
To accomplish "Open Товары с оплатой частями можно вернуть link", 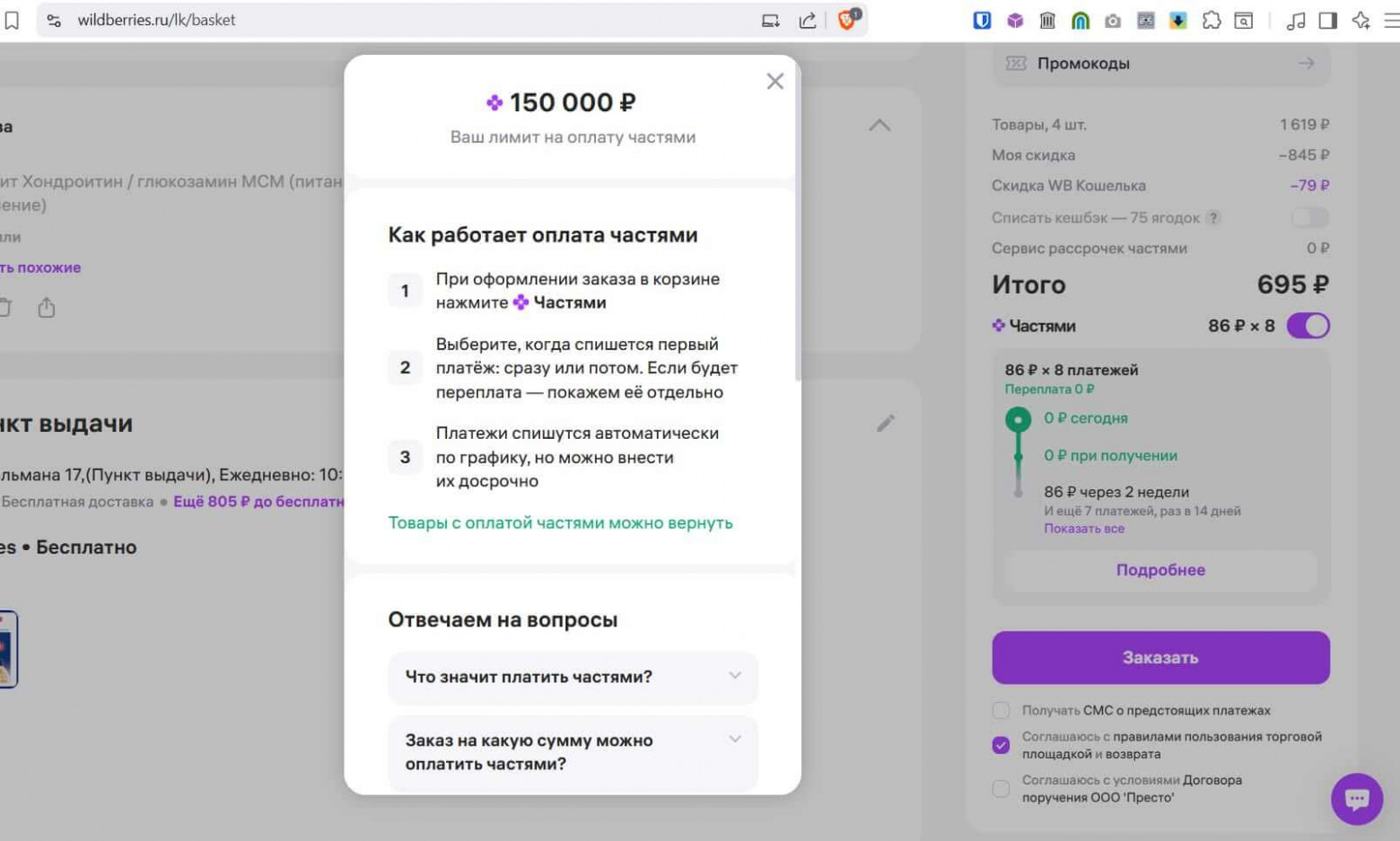I will click(560, 521).
